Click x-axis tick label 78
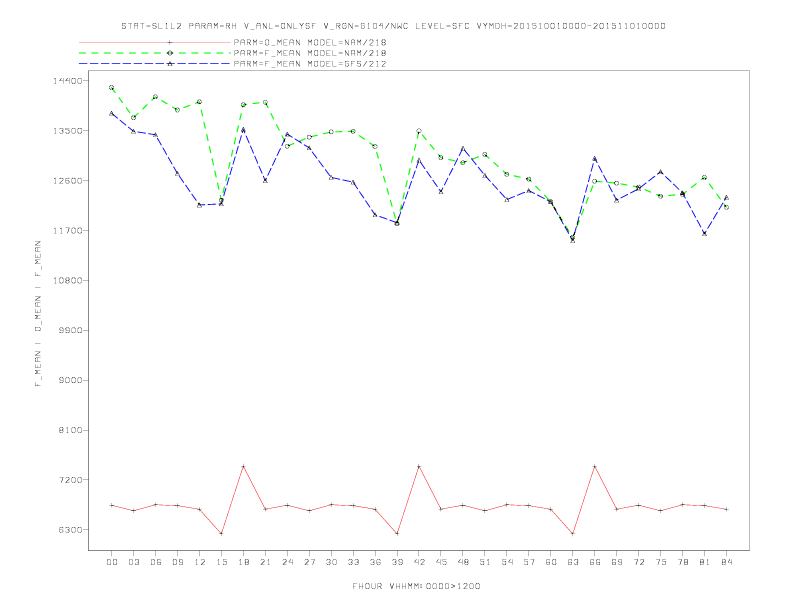 pos(683,562)
